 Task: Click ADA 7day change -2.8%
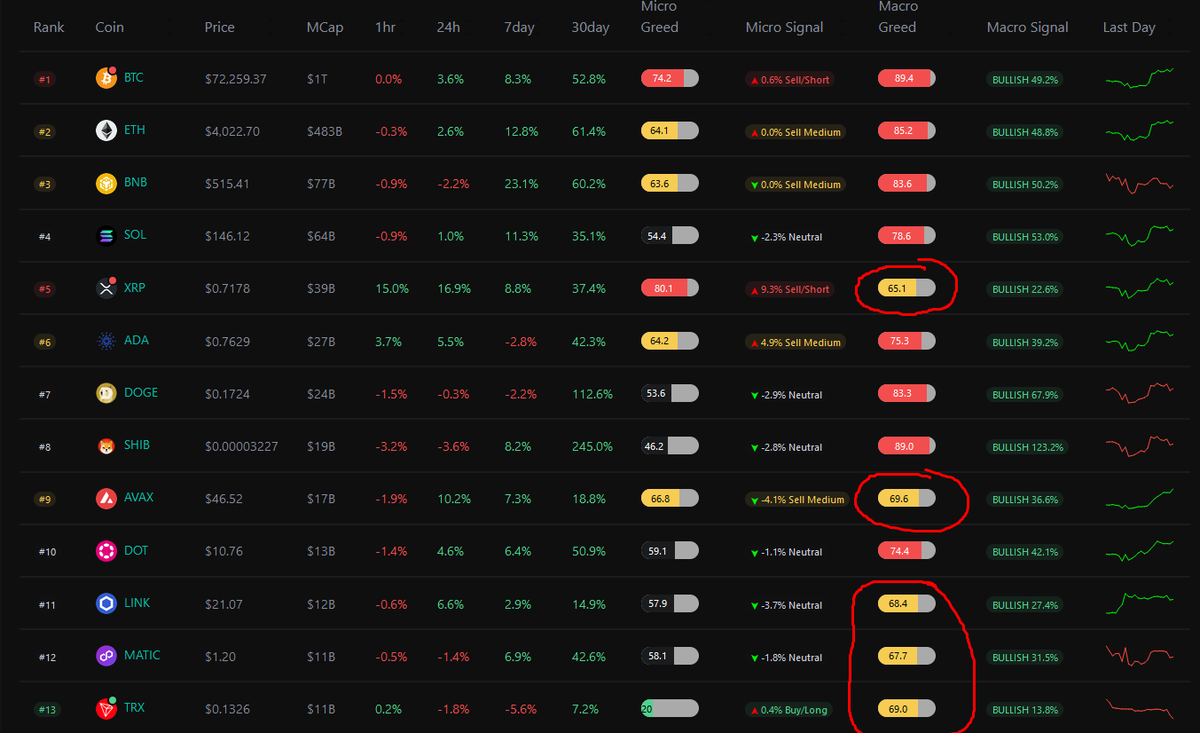521,341
